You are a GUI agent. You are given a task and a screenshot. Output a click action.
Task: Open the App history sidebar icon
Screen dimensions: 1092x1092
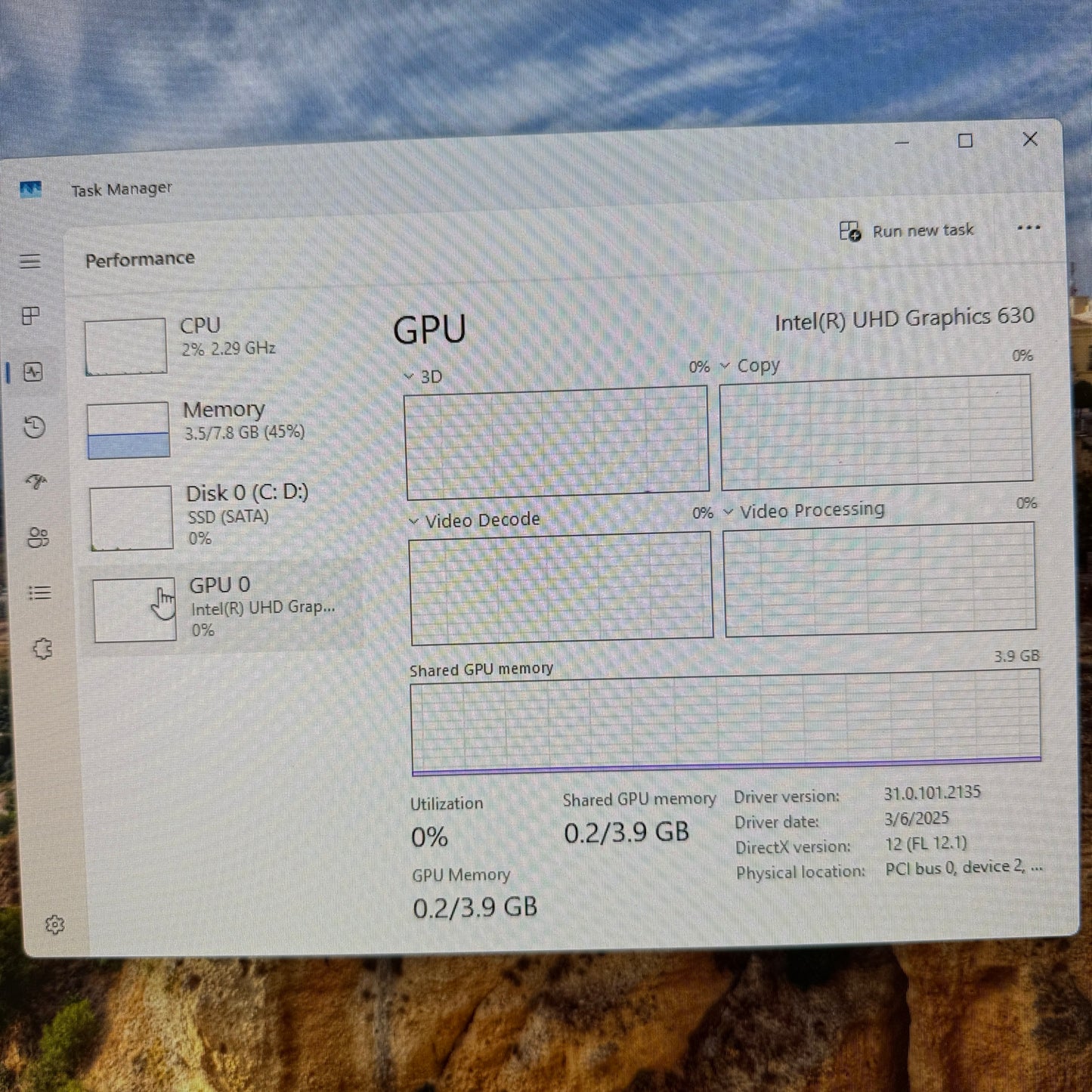pos(34,427)
